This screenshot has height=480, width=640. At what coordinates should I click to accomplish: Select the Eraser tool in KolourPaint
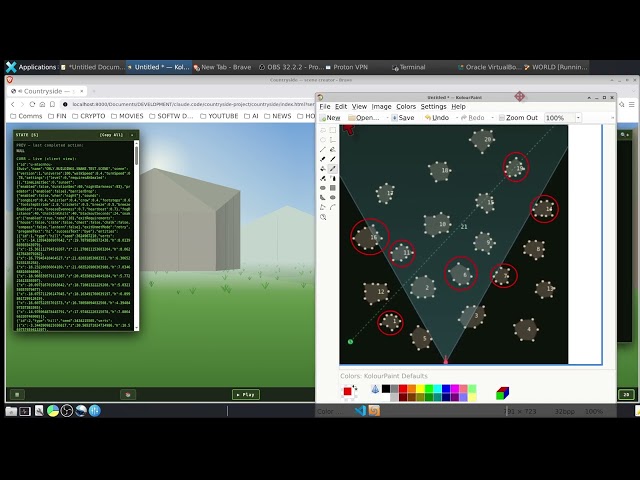(323, 159)
